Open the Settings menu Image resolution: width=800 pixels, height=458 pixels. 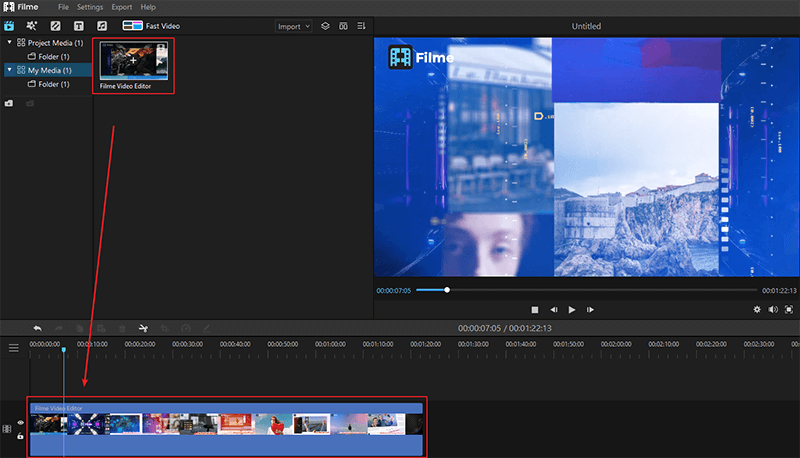click(x=90, y=7)
